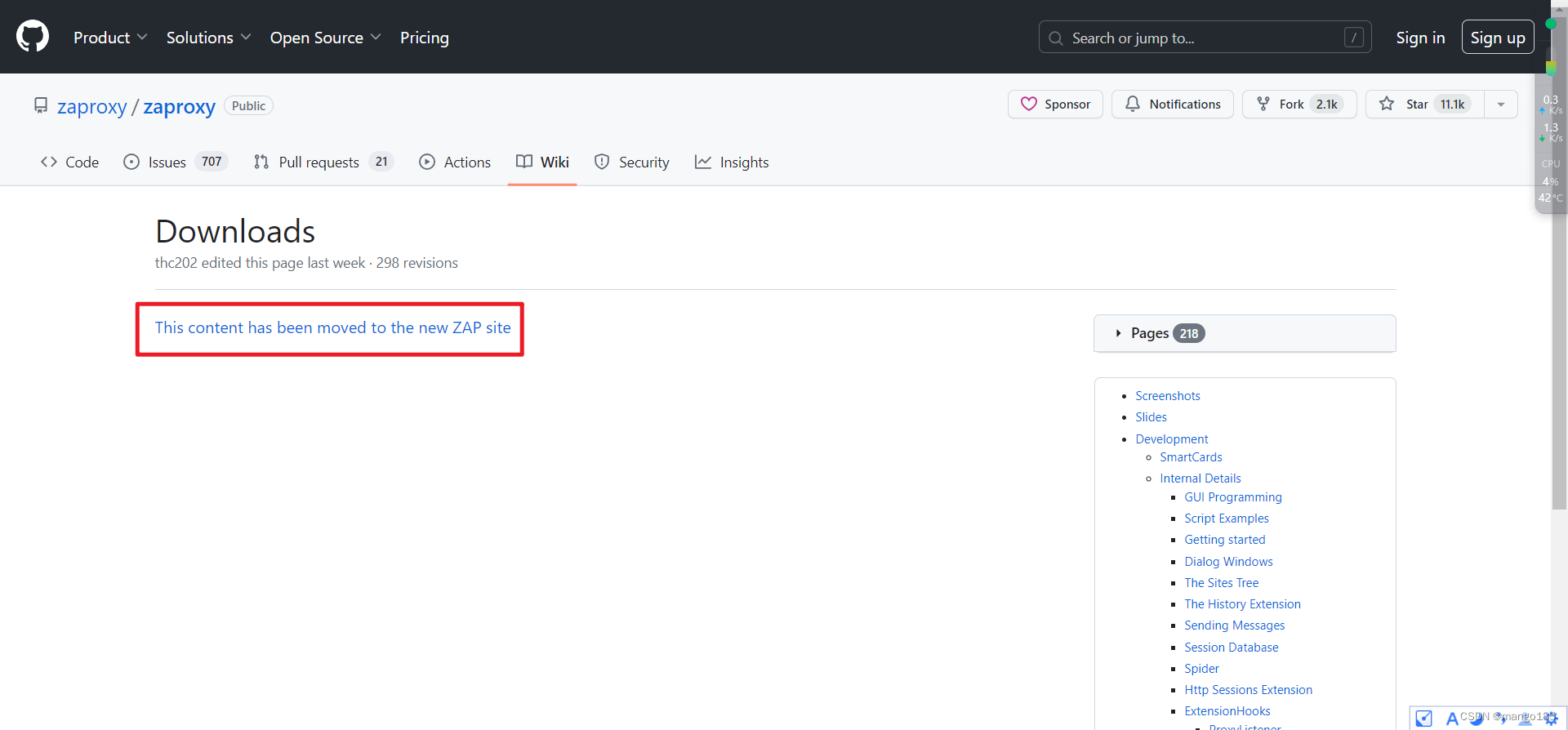Screen dimensions: 1568x730
Task: Click the Sign up button
Action: tap(1498, 38)
